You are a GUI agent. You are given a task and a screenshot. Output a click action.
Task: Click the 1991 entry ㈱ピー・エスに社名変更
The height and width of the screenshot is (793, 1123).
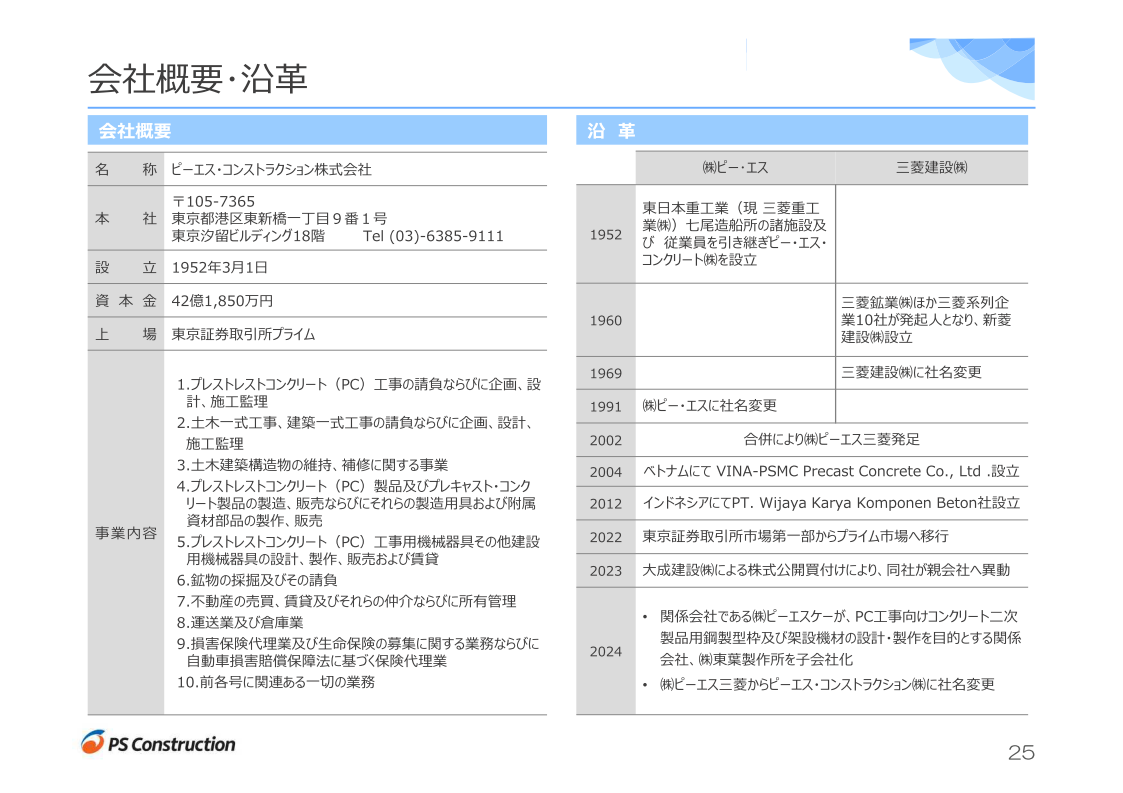coord(709,405)
